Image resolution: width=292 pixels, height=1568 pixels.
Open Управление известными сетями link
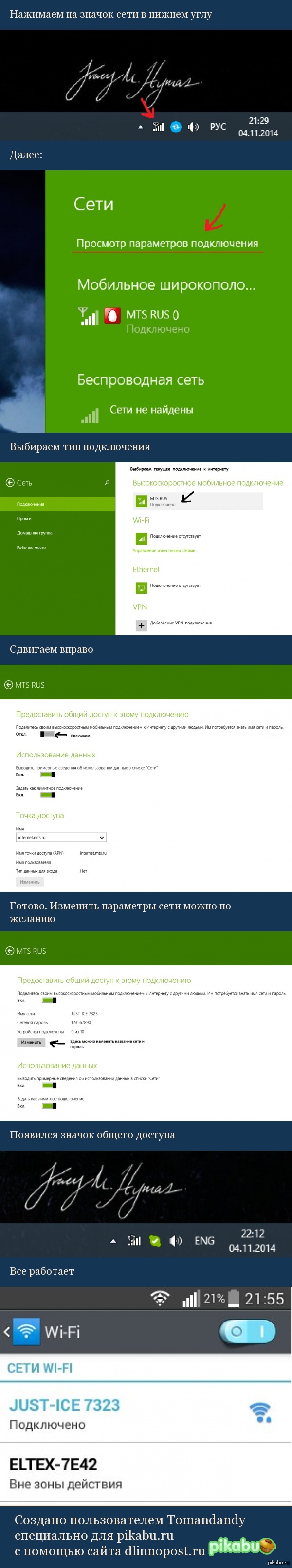point(164,551)
